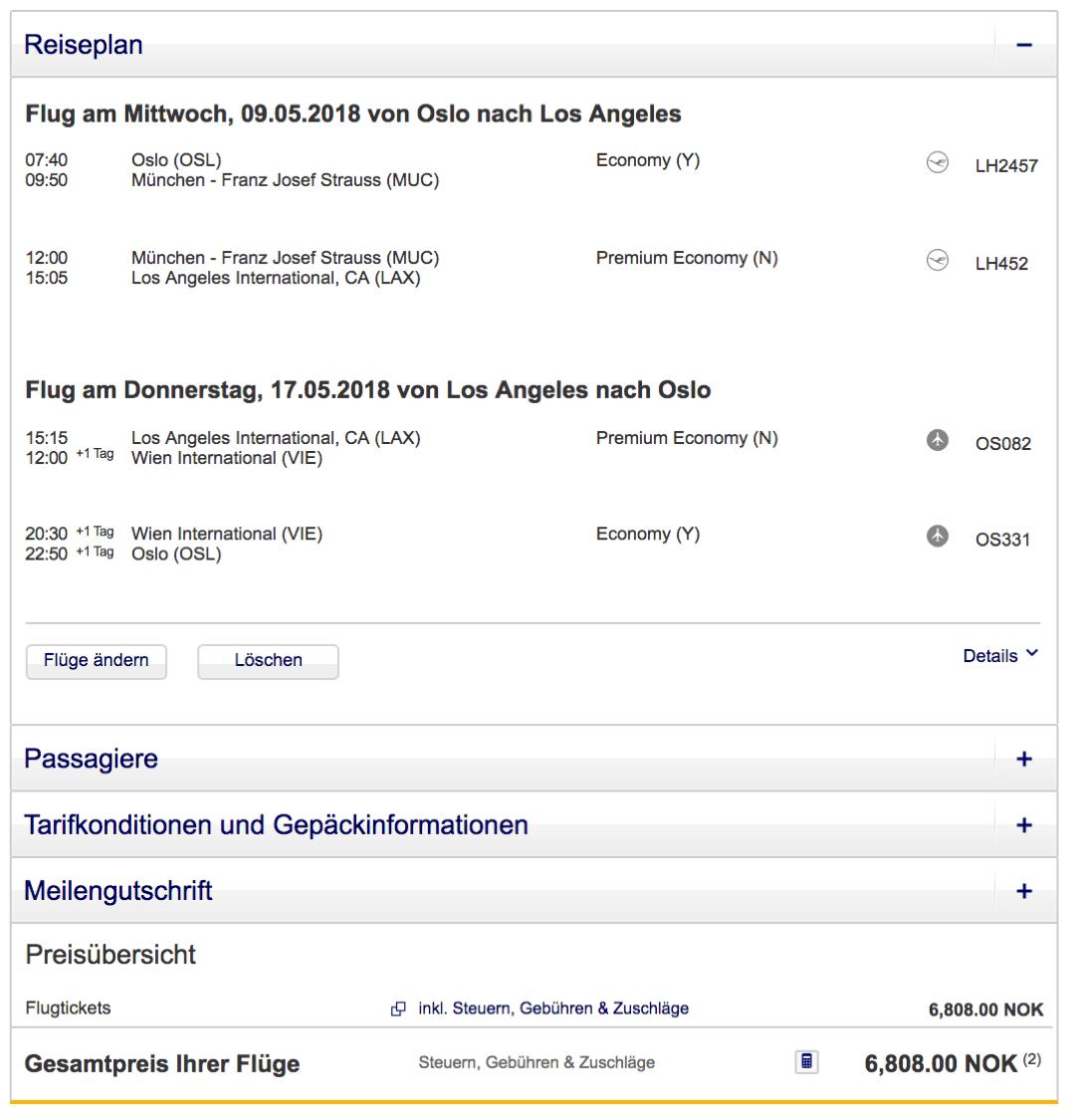Screen dimensions: 1072x1120
Task: Click the Meilengutschrift heading
Action: click(x=118, y=891)
